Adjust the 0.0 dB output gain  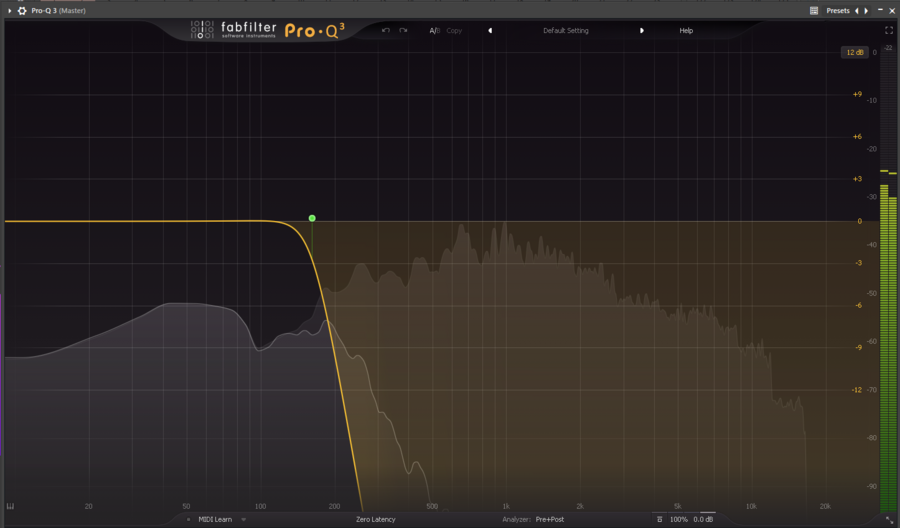point(703,519)
